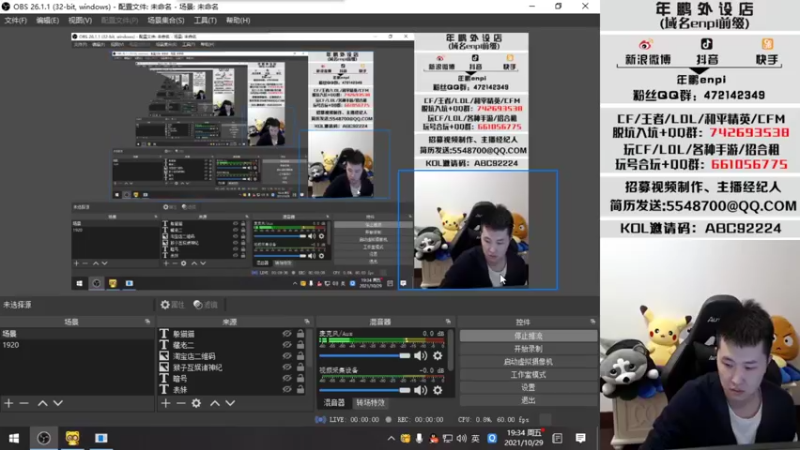Screen dimensions: 800x450
Task: Open the Windows action center notifications
Action: pyautogui.click(x=580, y=438)
